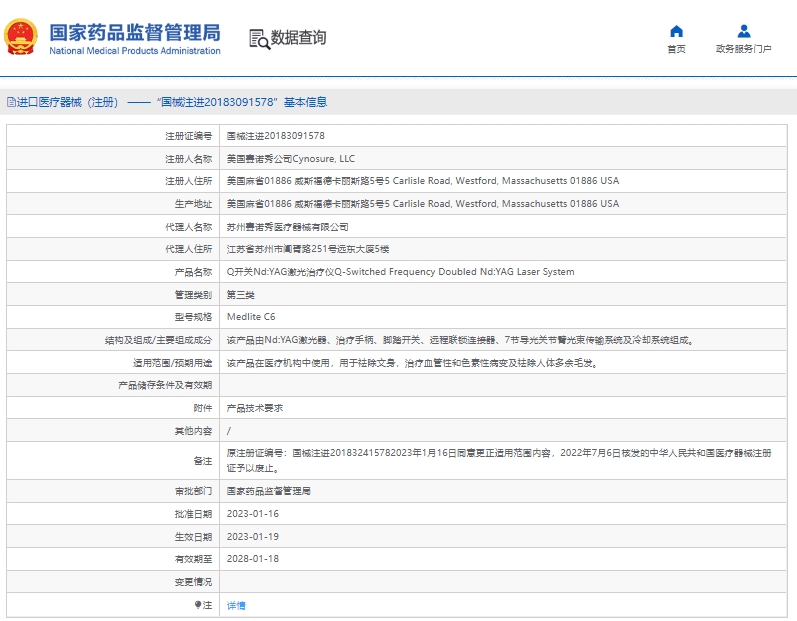Viewport: 797px width, 621px height.
Task: Click the 适用范围 intended use value
Action: (412, 363)
